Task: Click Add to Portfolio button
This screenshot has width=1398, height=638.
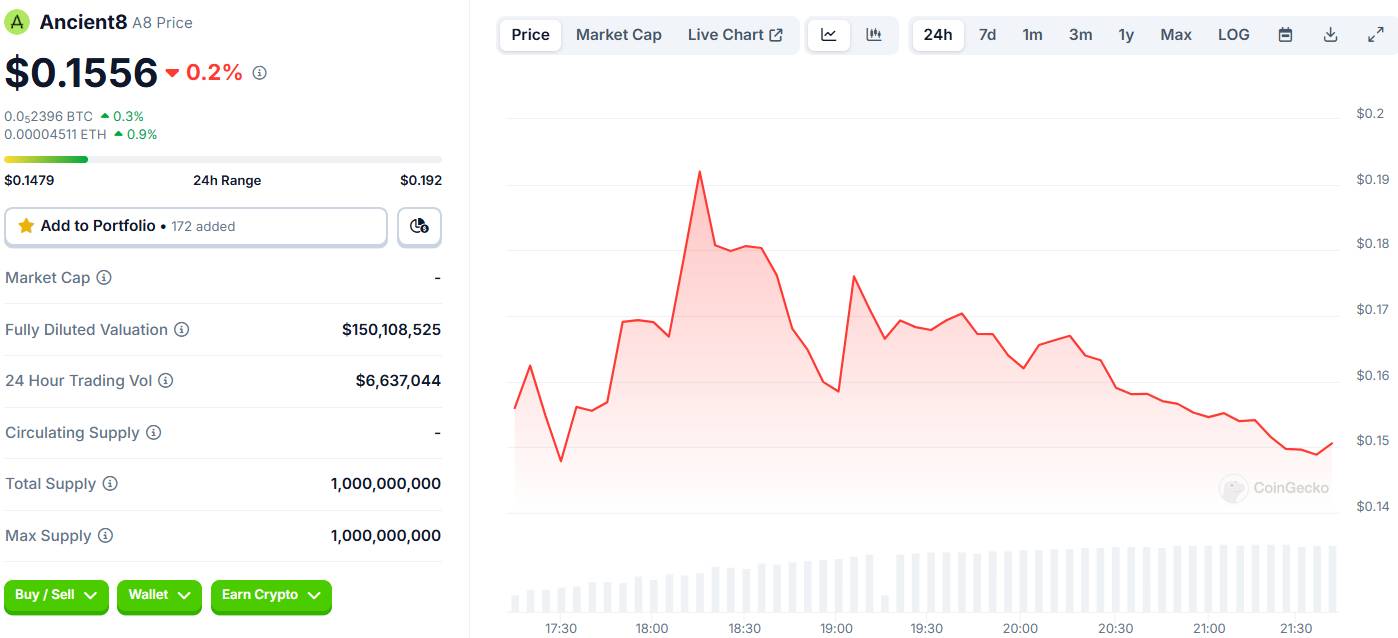Action: [x=196, y=227]
